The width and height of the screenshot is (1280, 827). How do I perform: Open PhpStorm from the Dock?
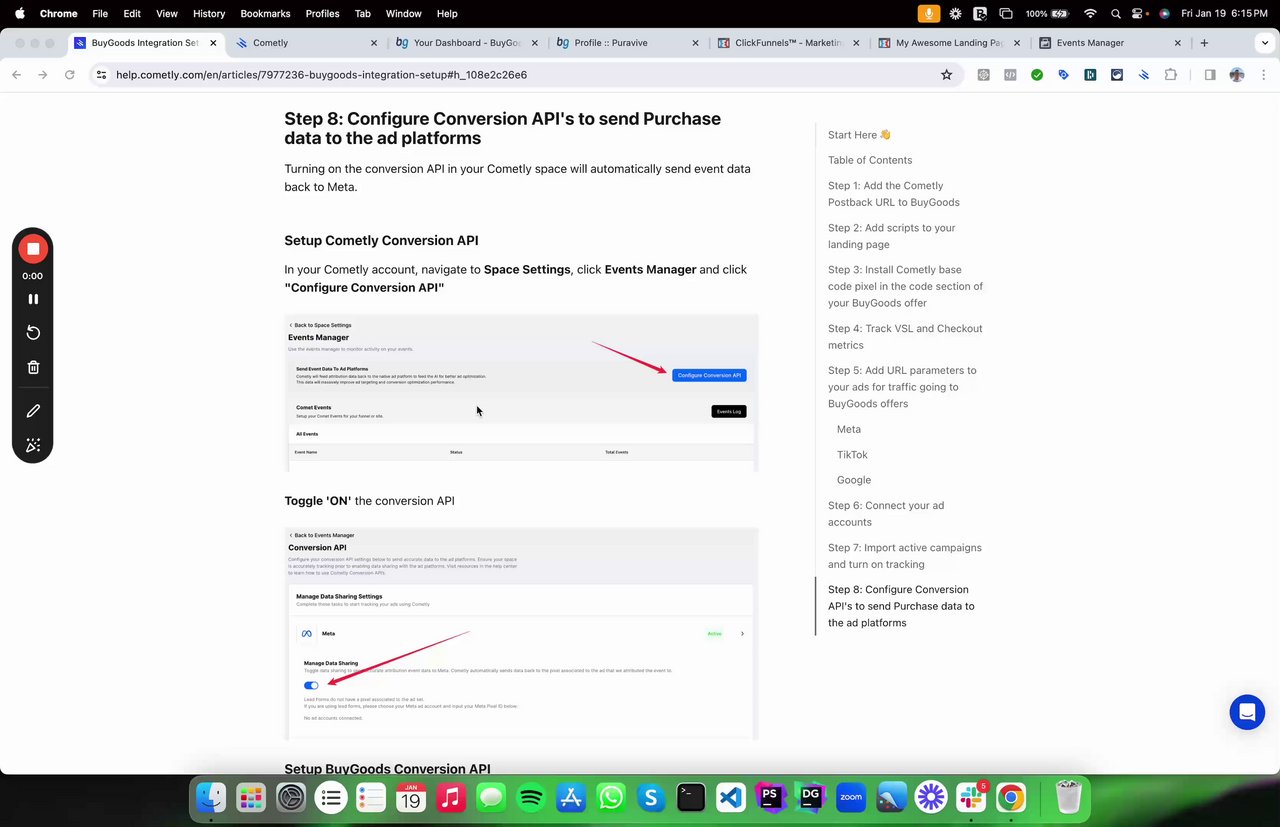tap(771, 797)
